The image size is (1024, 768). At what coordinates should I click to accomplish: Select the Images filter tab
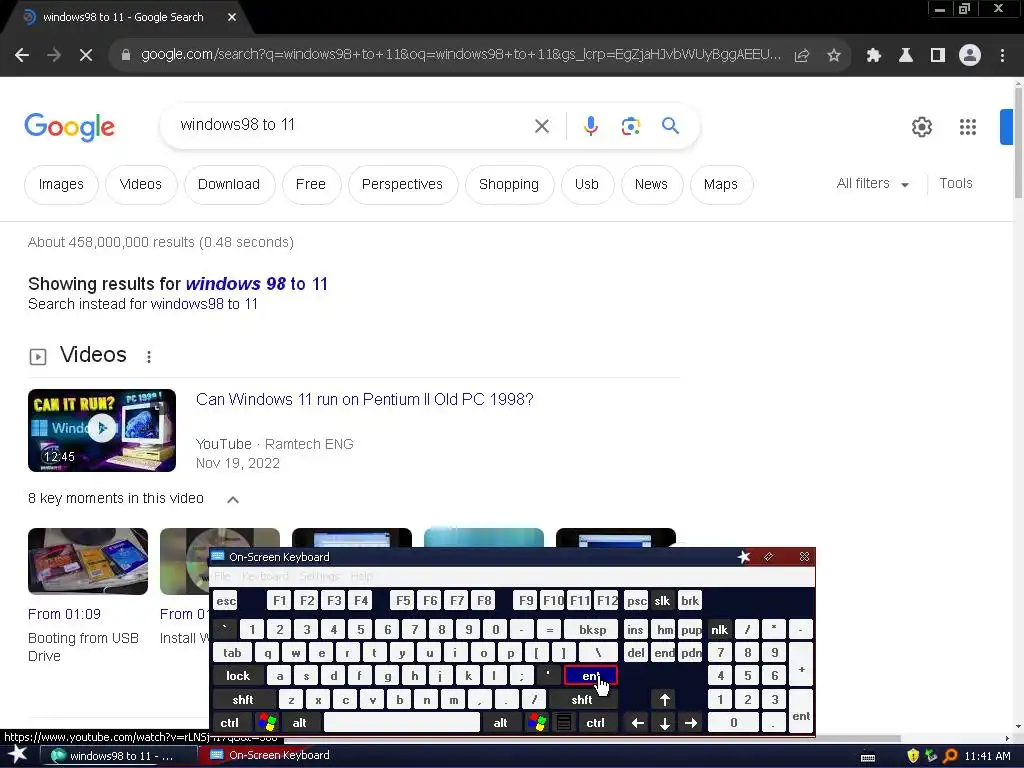pos(61,185)
